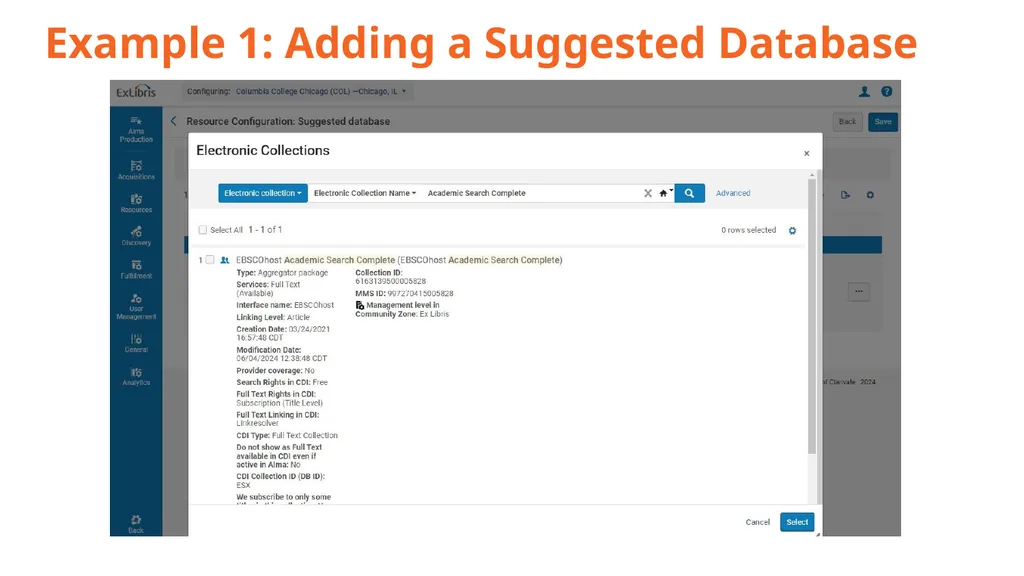1024x576 pixels.
Task: Open General configuration in sidebar
Action: pos(136,343)
